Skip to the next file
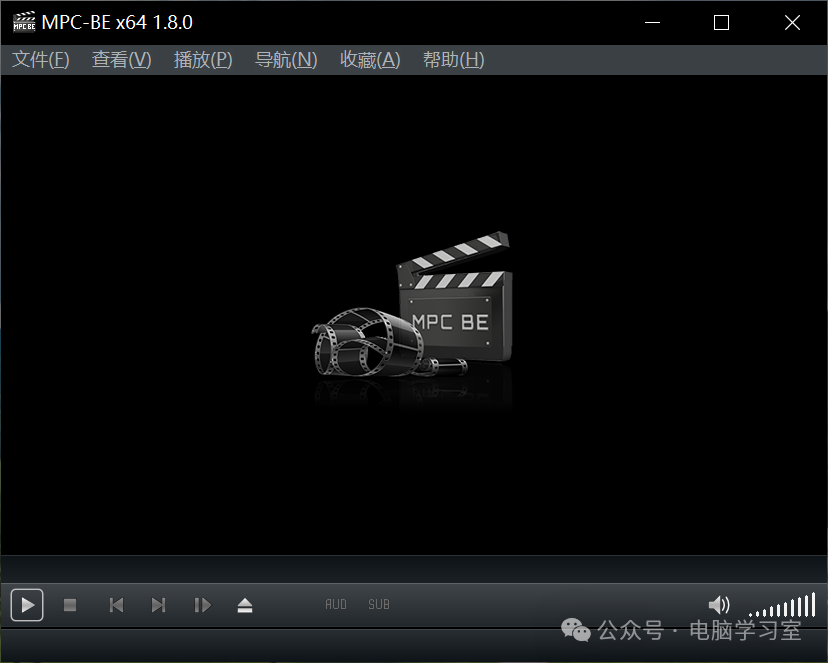Viewport: 828px width, 663px height. [158, 604]
